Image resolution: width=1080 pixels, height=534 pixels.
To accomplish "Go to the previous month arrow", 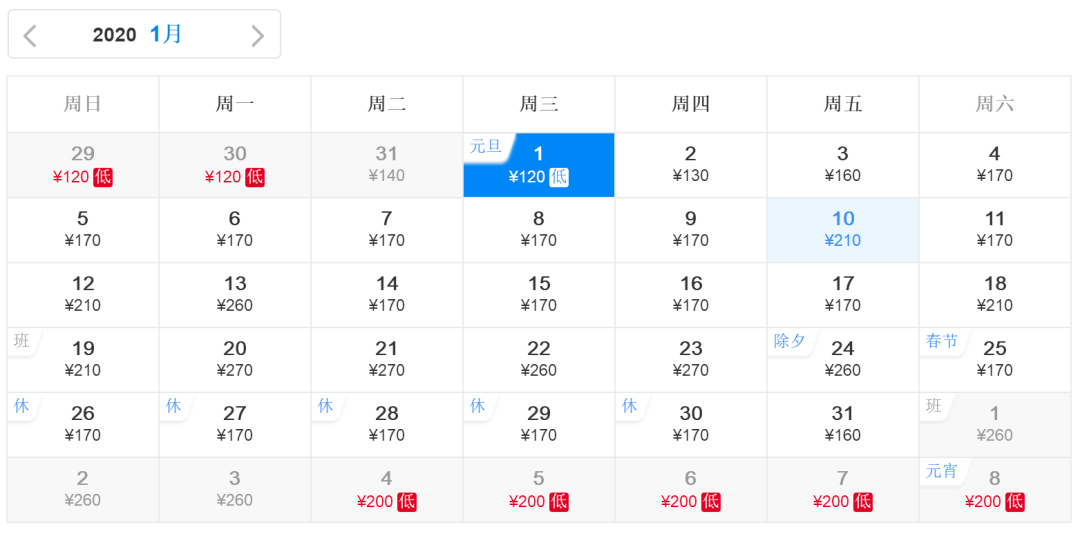I will (30, 35).
